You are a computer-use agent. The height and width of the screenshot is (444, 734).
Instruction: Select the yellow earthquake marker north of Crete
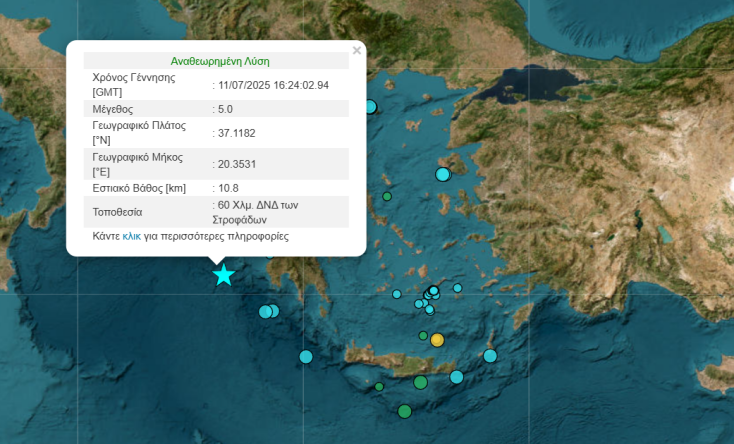437,340
